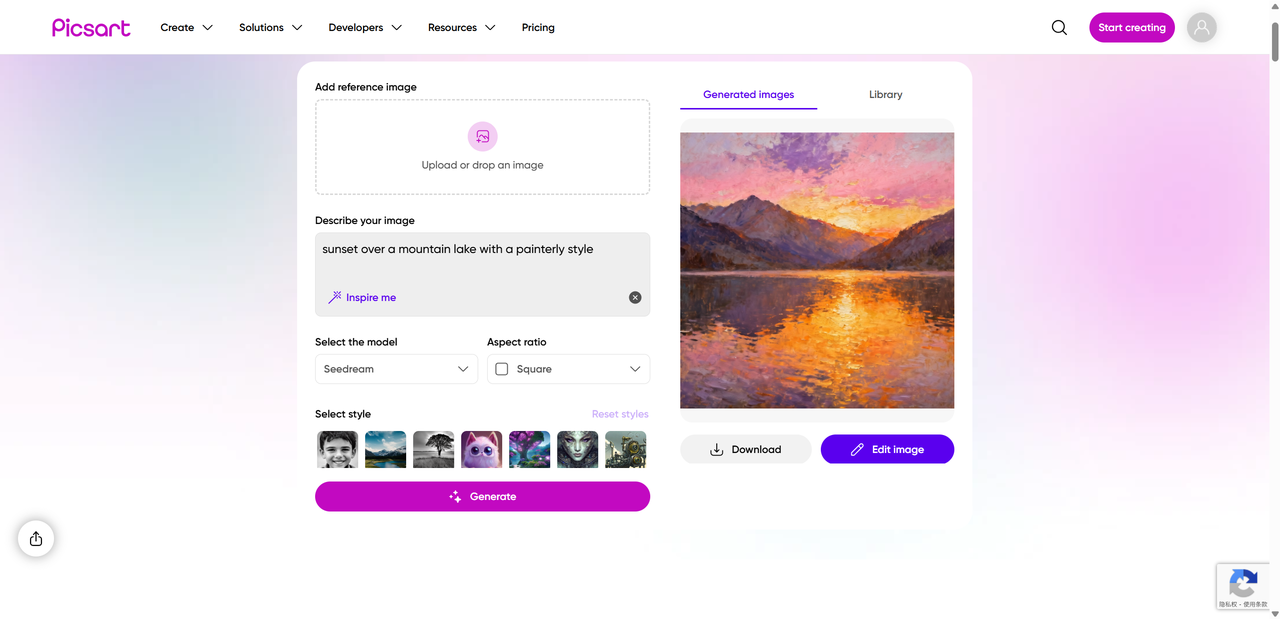Click the share icon floating button
The image size is (1280, 619).
pyautogui.click(x=36, y=539)
